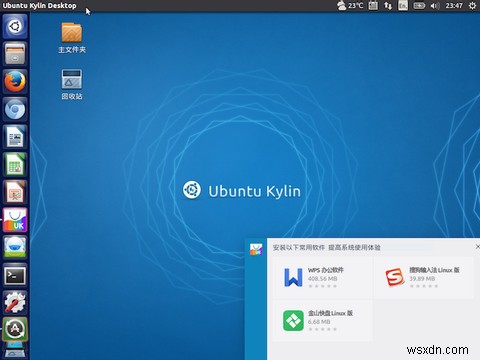
Task: Select the 金山快盘 Linux 版 recommendation
Action: (x=322, y=320)
